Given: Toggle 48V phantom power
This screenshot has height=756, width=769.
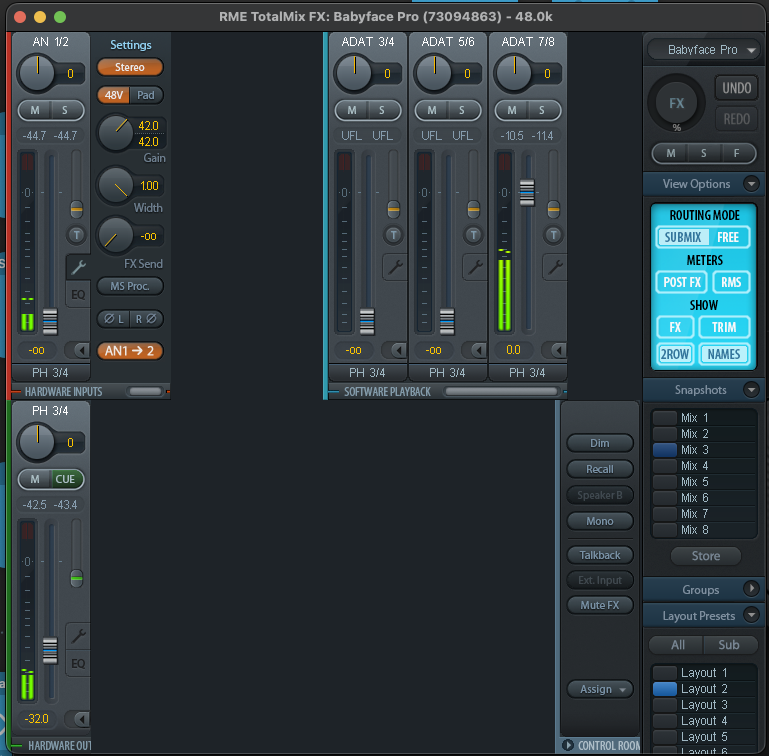Looking at the screenshot, I should (x=113, y=95).
